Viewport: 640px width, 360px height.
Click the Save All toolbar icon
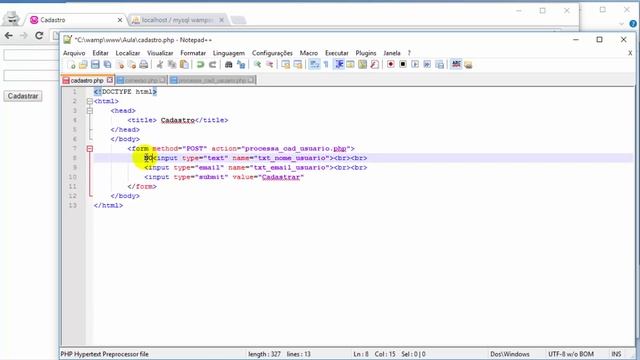(x=107, y=64)
